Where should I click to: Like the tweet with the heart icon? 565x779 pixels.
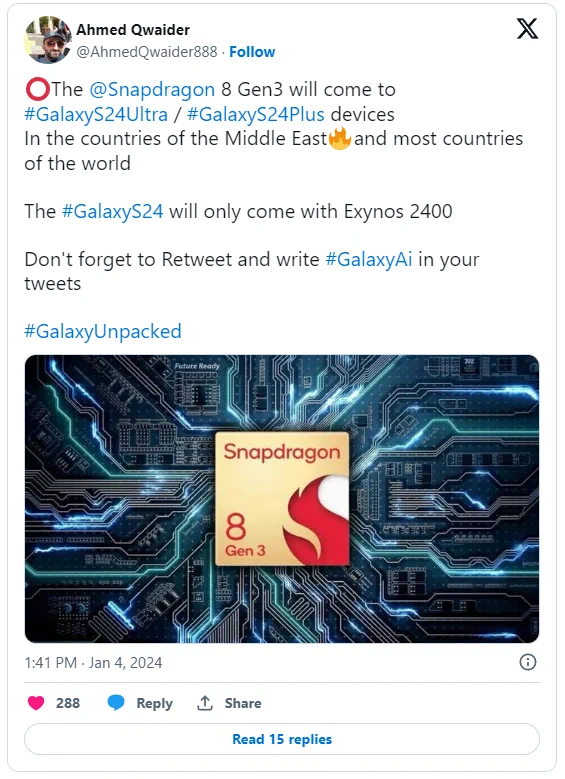coord(36,703)
